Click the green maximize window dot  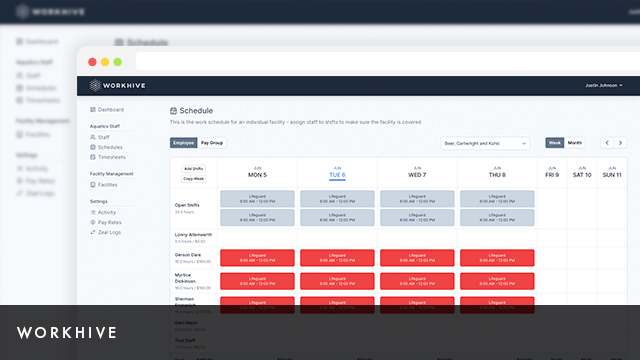118,62
